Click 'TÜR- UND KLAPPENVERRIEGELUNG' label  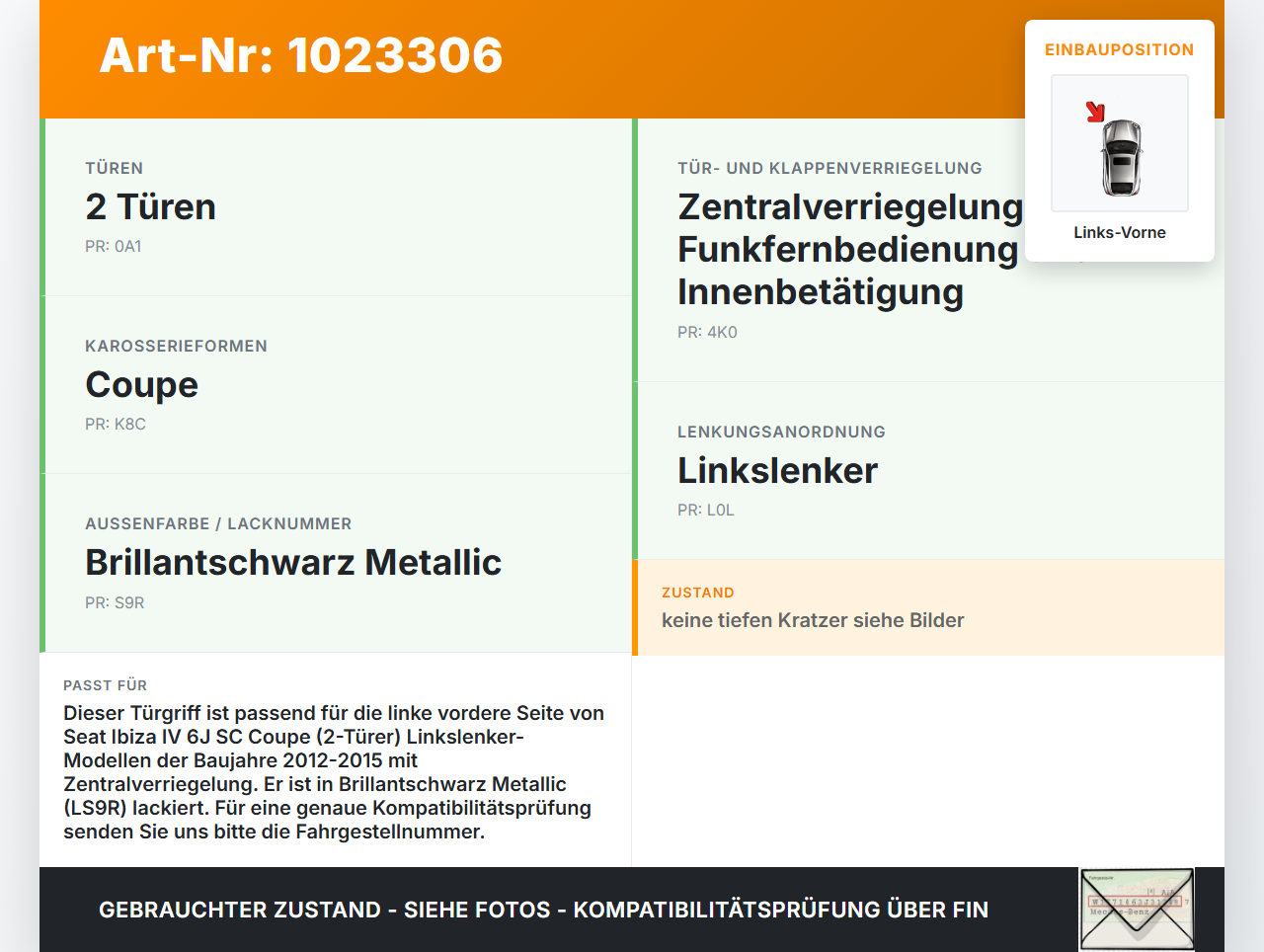(829, 168)
